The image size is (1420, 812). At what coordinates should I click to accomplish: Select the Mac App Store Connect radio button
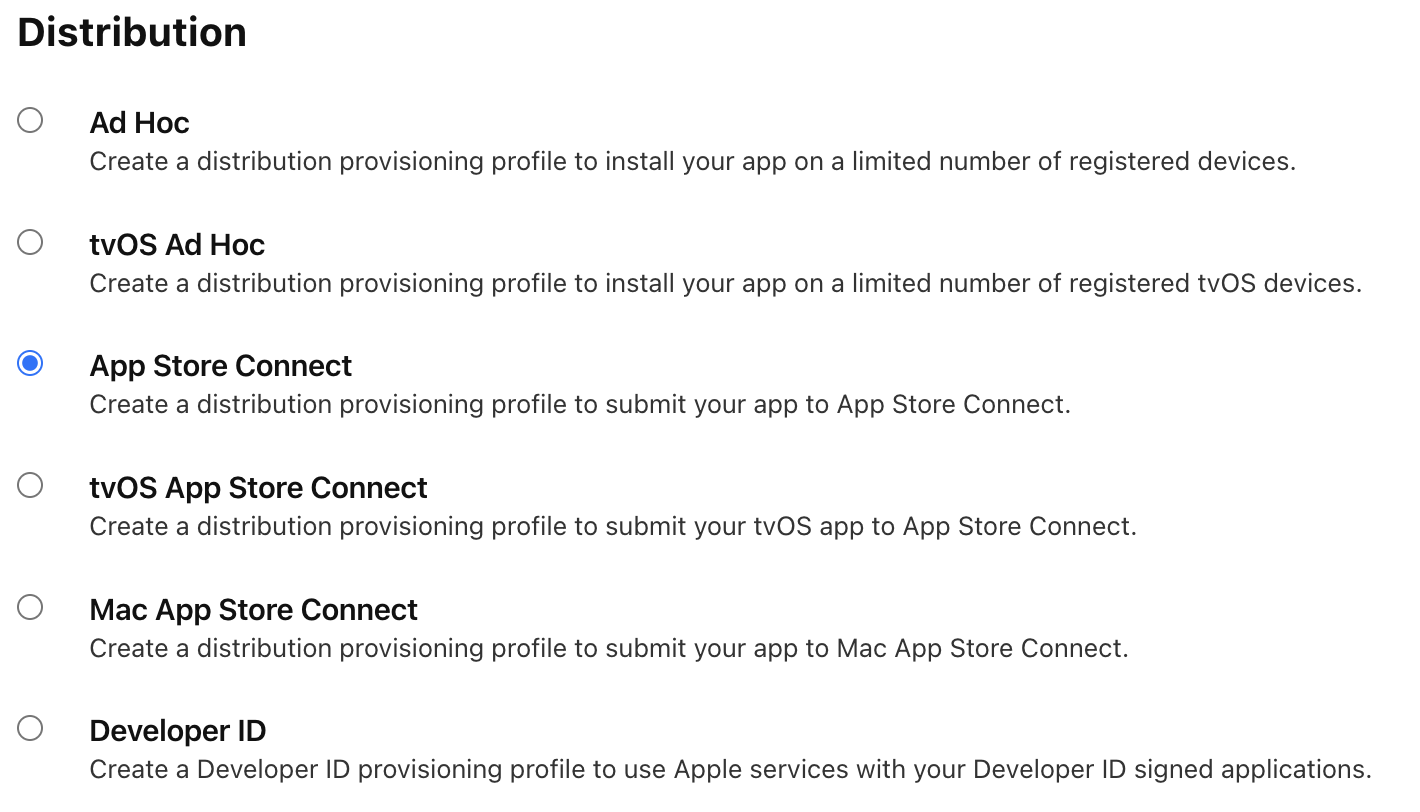click(30, 608)
